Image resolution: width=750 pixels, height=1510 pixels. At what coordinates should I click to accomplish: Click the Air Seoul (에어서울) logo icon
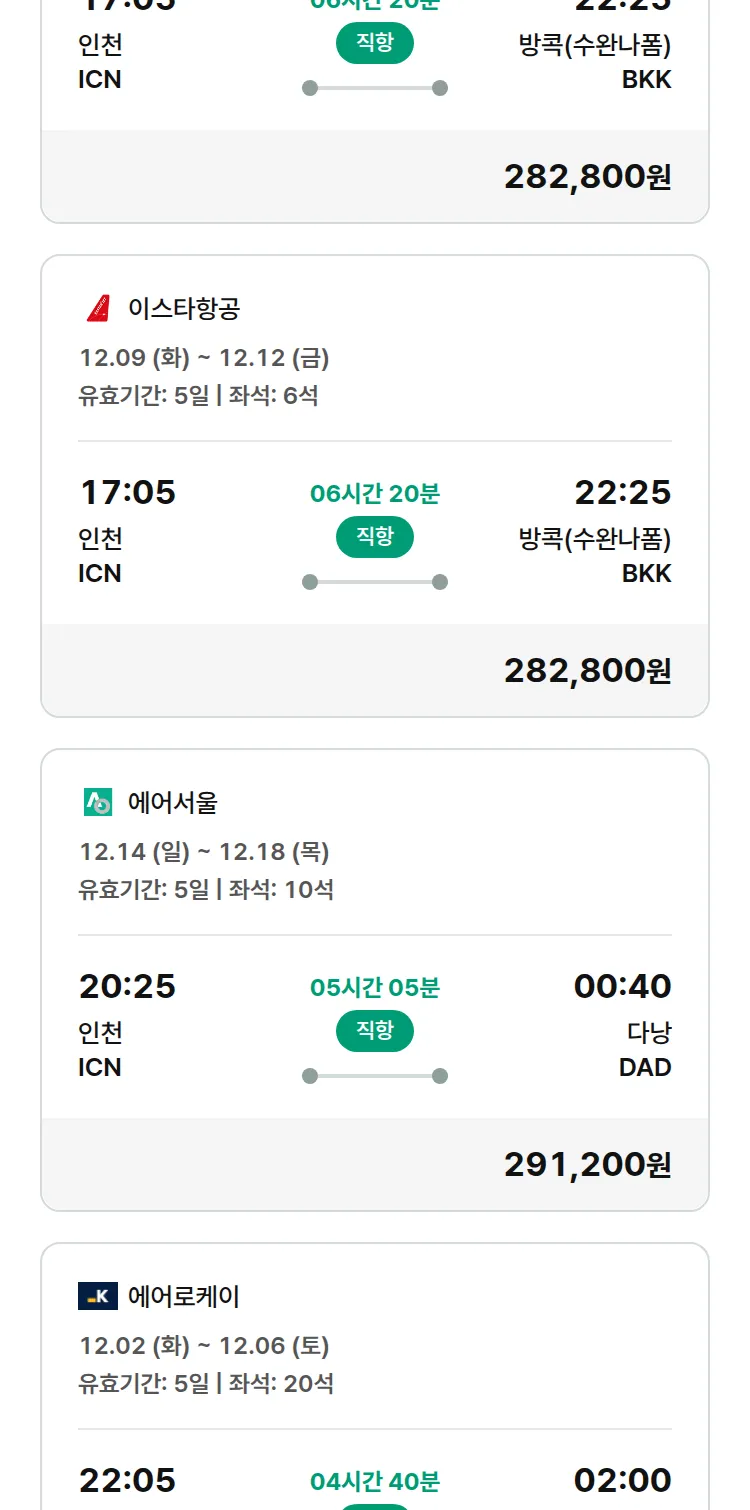[98, 802]
